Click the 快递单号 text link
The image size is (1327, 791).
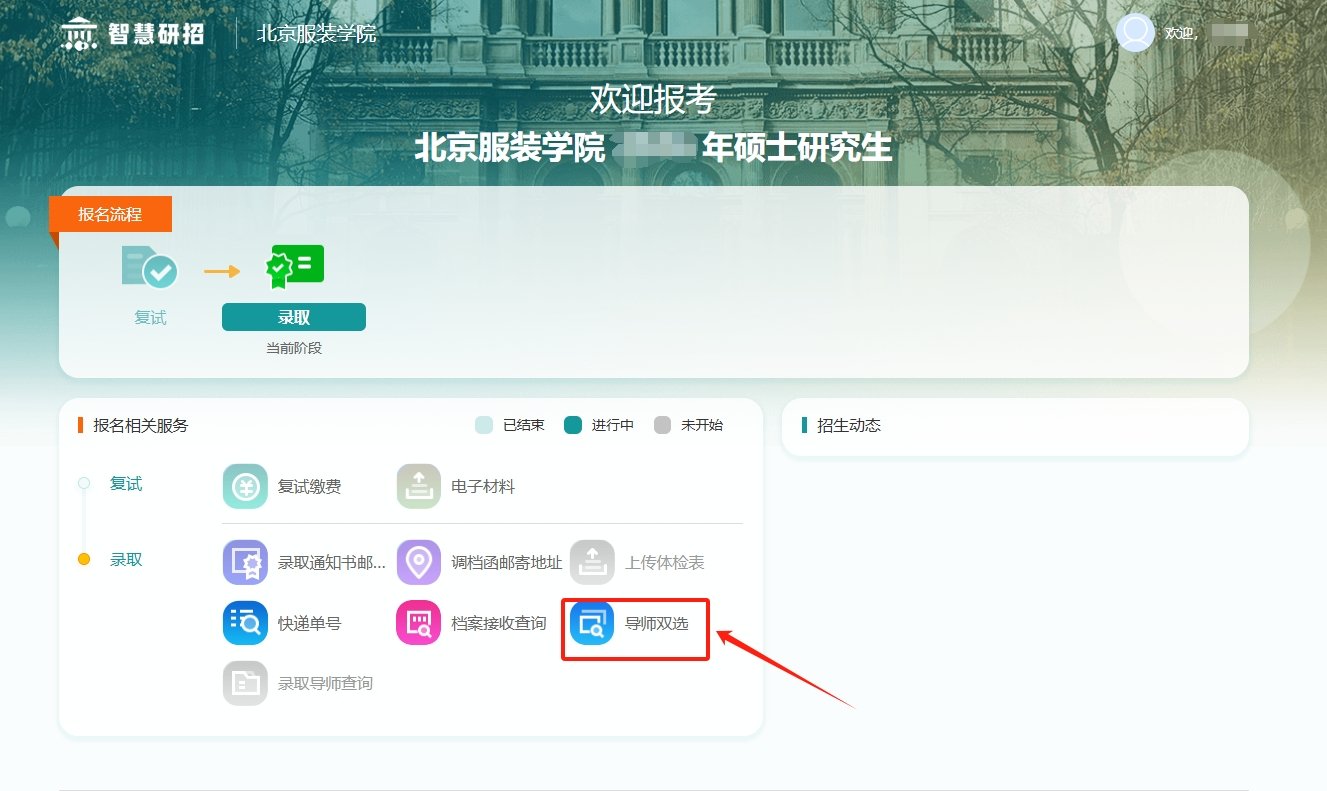(309, 624)
